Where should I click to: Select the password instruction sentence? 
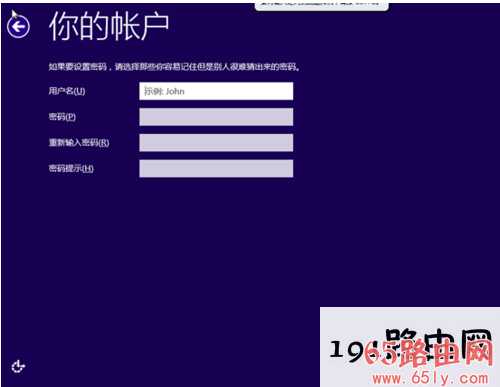coord(174,67)
